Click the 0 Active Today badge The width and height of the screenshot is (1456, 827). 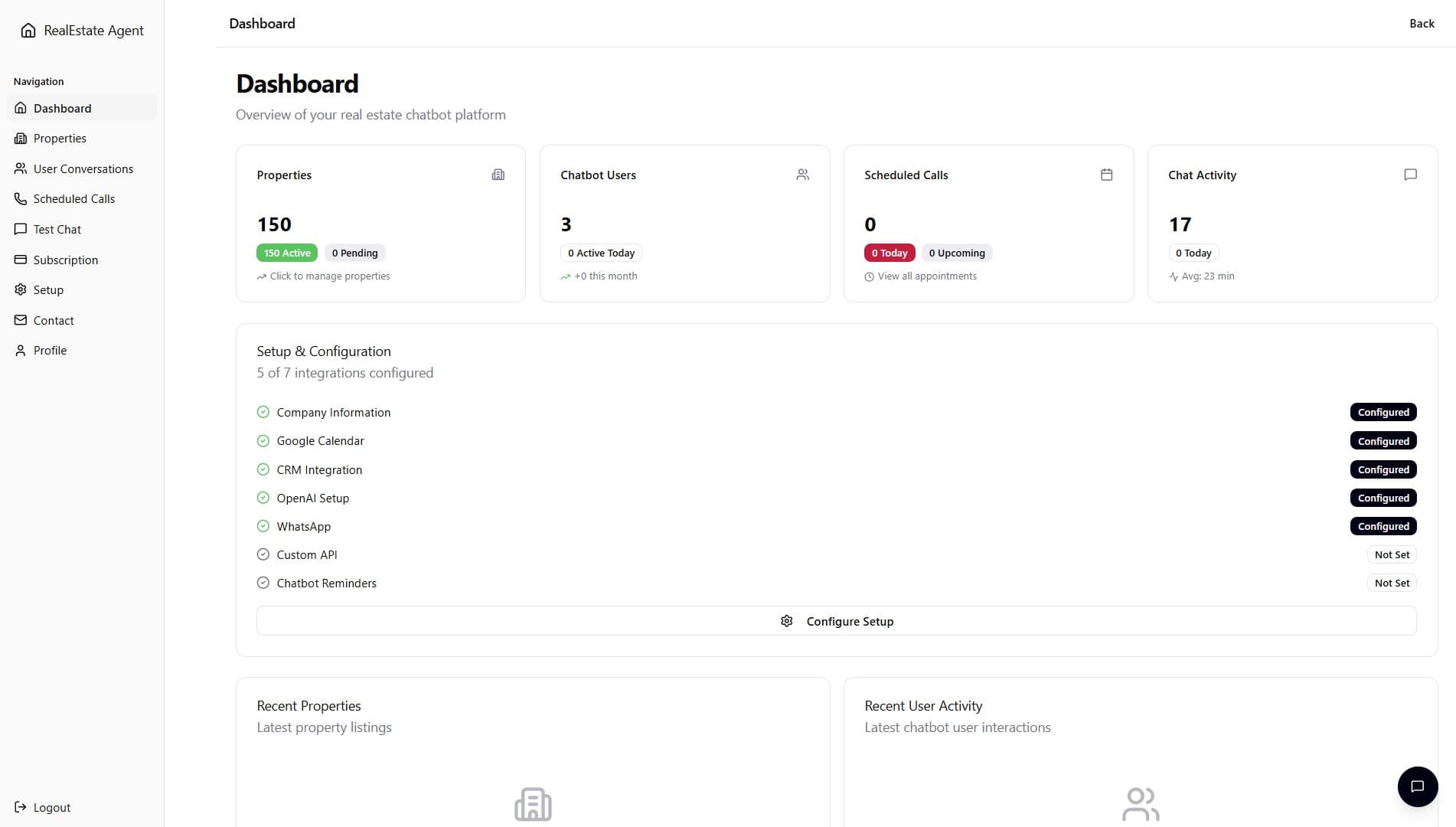[x=601, y=253]
